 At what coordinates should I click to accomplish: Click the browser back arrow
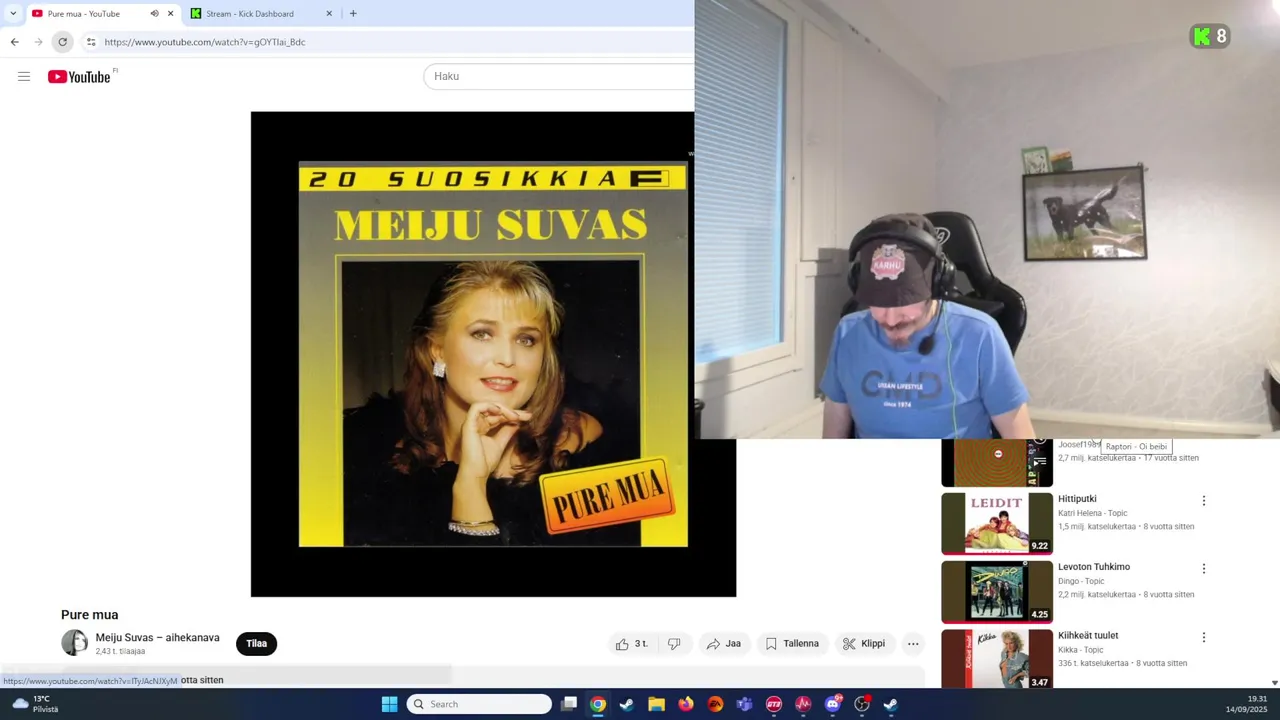pos(14,42)
